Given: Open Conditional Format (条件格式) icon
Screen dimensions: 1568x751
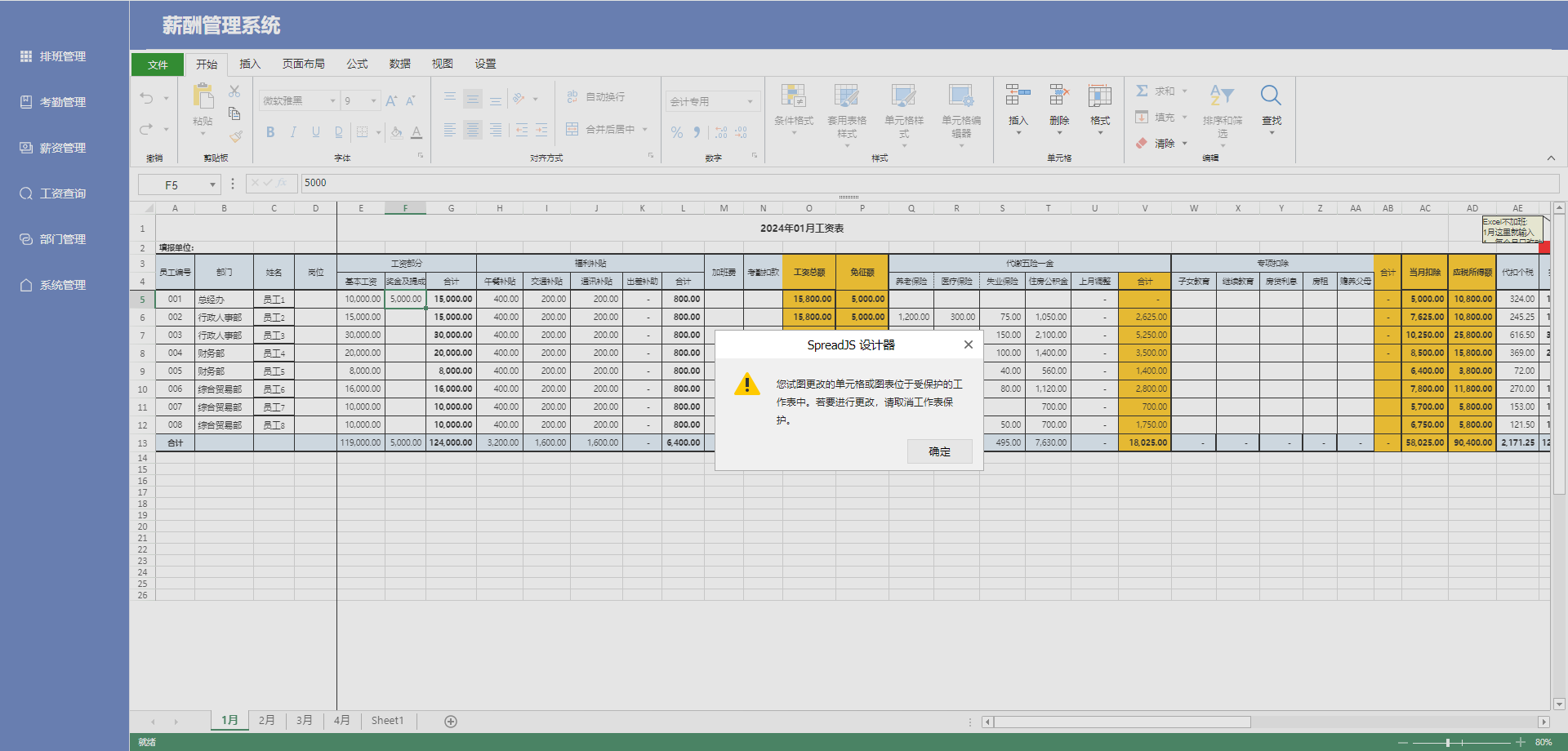Looking at the screenshot, I should (794, 96).
